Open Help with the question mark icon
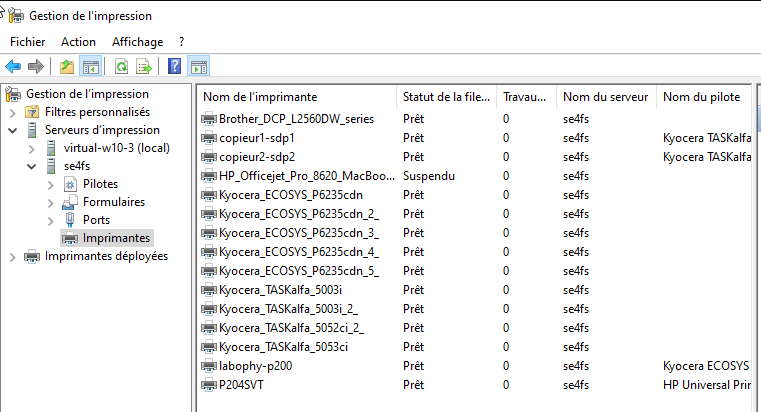The image size is (761, 412). coord(174,66)
